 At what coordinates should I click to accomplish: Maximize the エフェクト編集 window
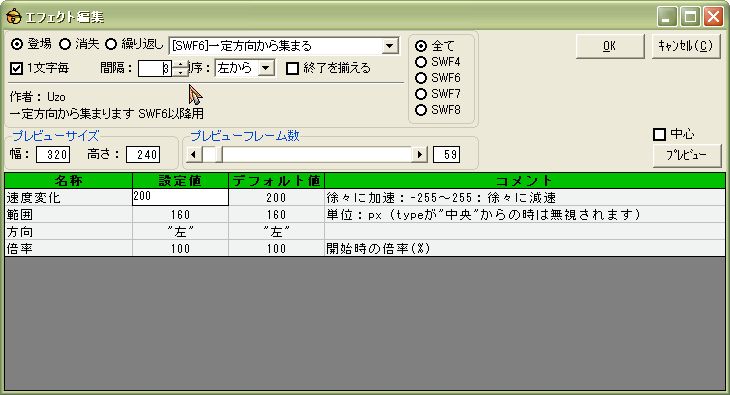point(690,17)
